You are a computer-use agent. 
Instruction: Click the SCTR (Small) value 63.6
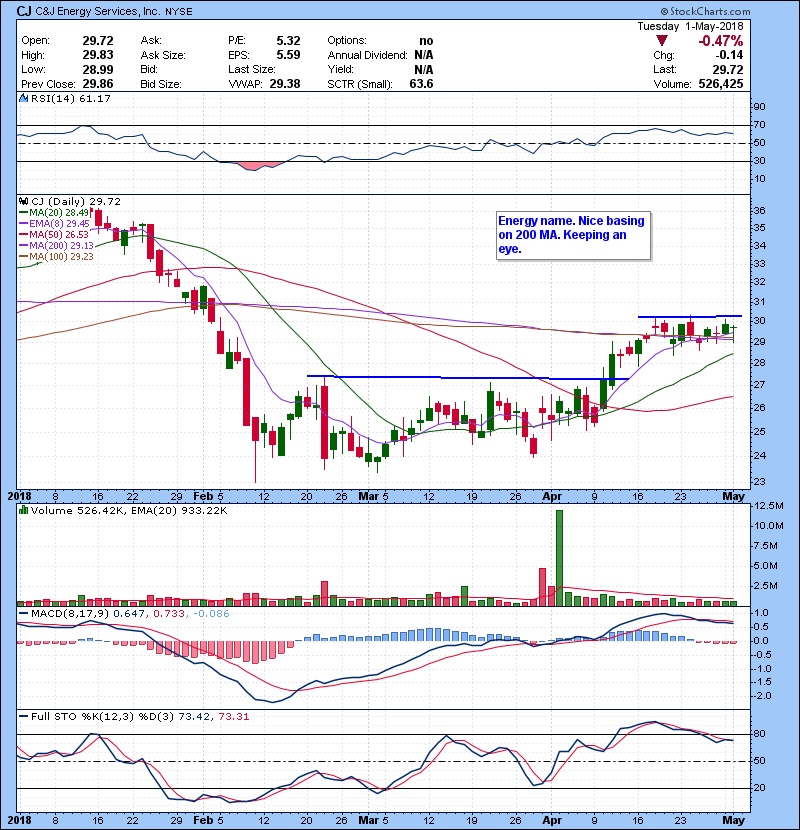(x=421, y=84)
